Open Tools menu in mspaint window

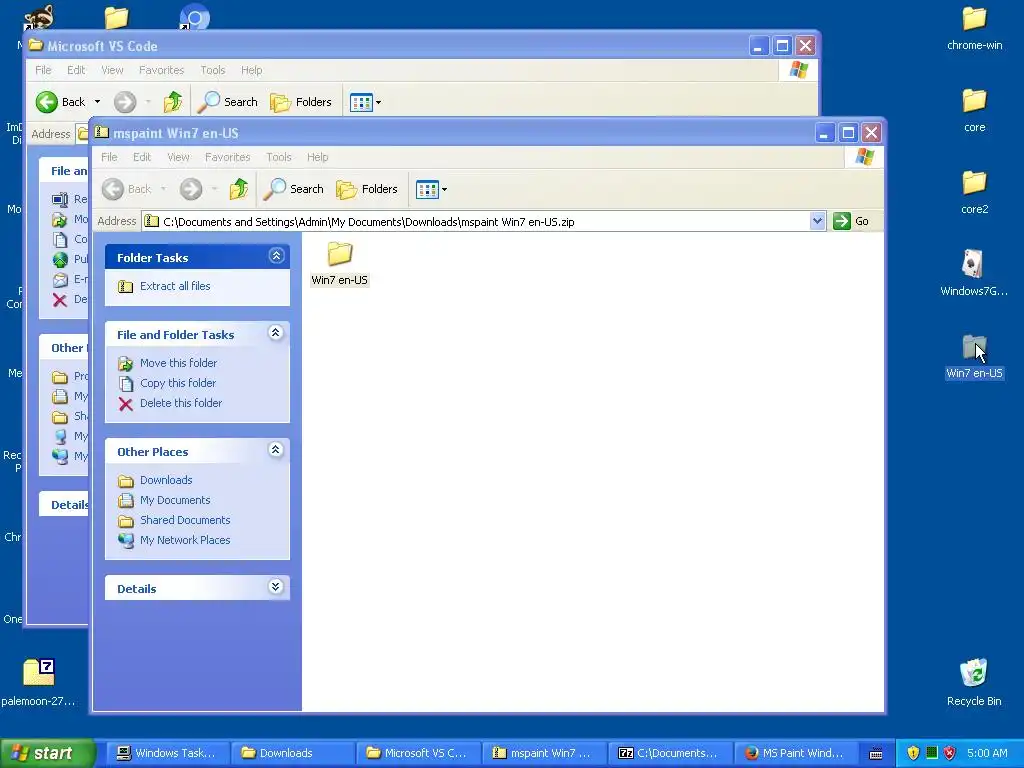(x=279, y=157)
